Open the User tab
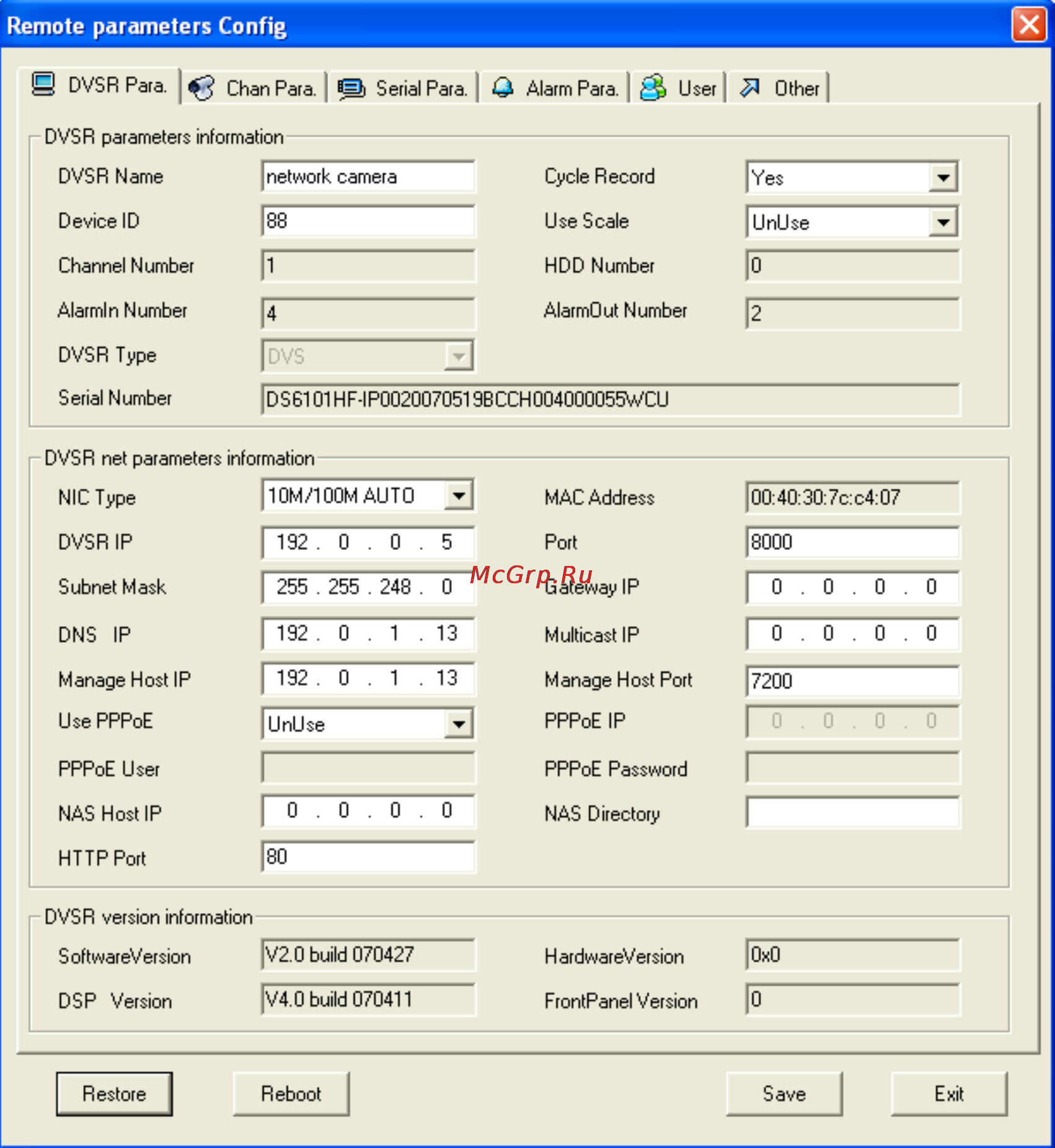Viewport: 1055px width, 1148px height. pos(679,89)
